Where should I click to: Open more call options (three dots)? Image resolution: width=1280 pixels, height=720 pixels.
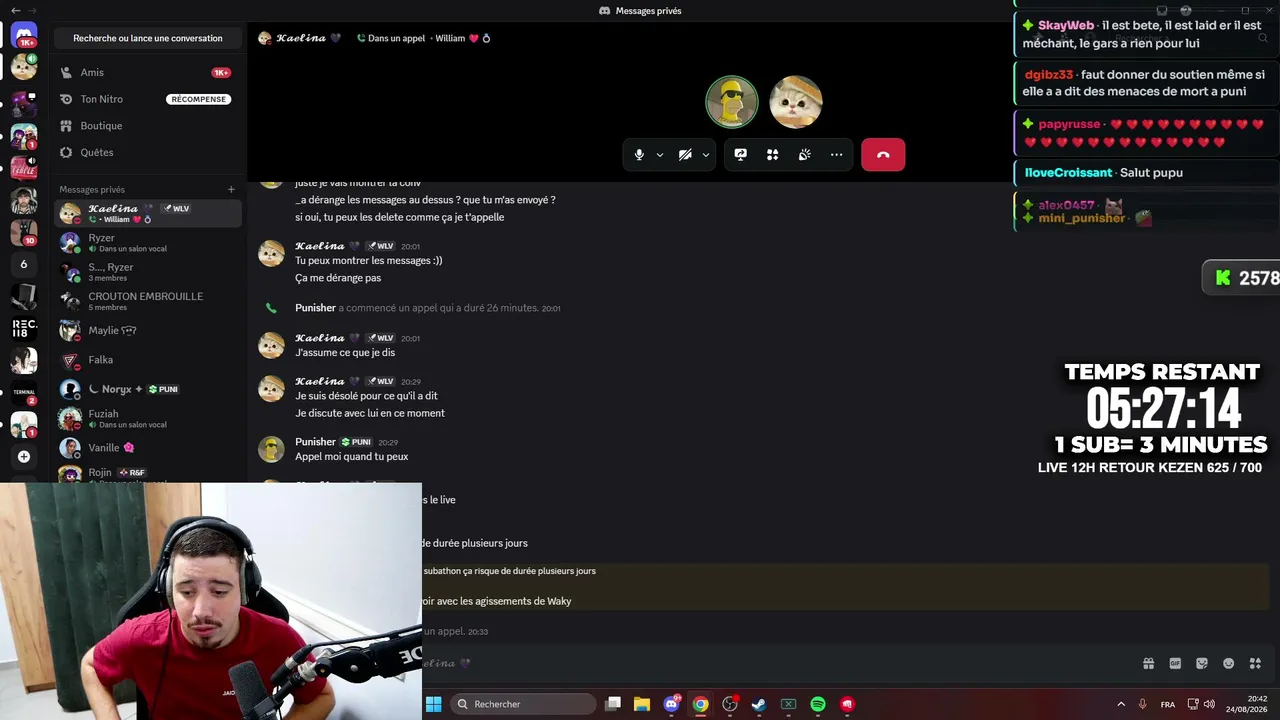836,155
